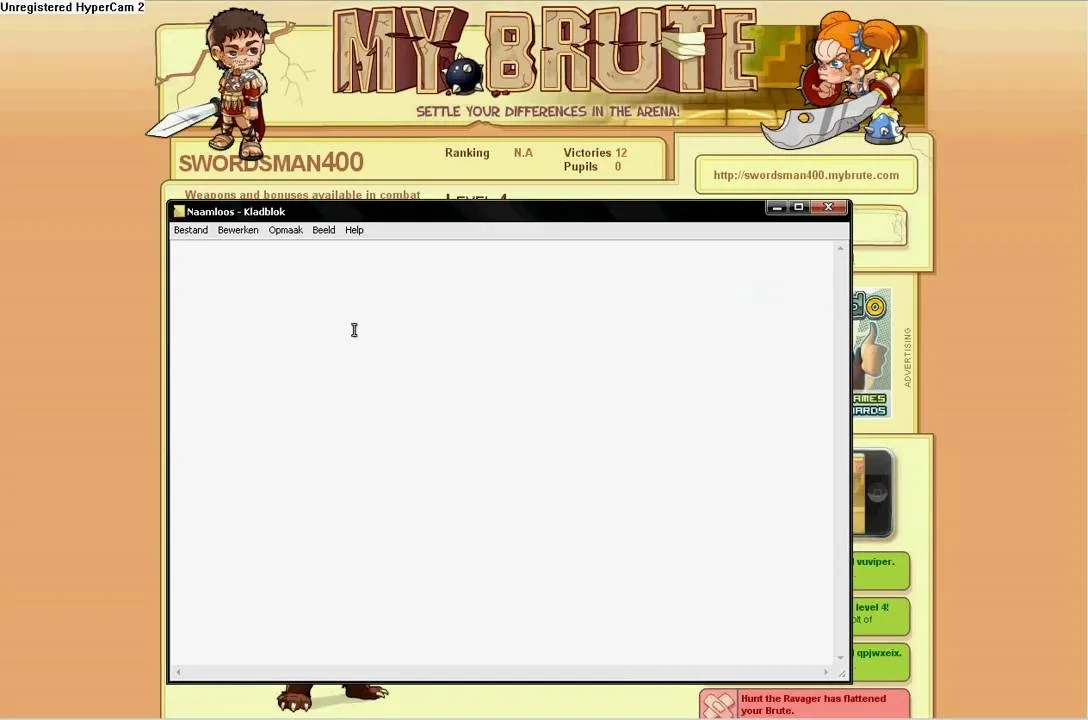
Task: Open the Hunt the Ravager flattened log entry
Action: (x=805, y=704)
